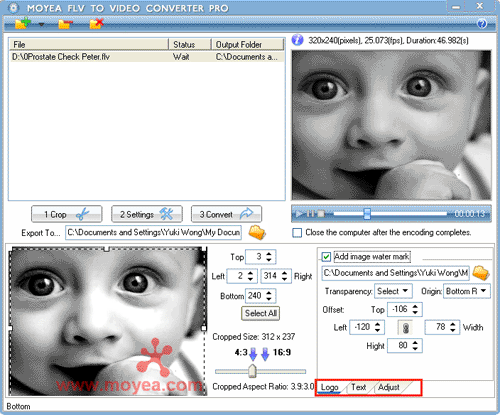Image resolution: width=500 pixels, height=415 pixels.
Task: Pause the preview video
Action: pos(310,214)
